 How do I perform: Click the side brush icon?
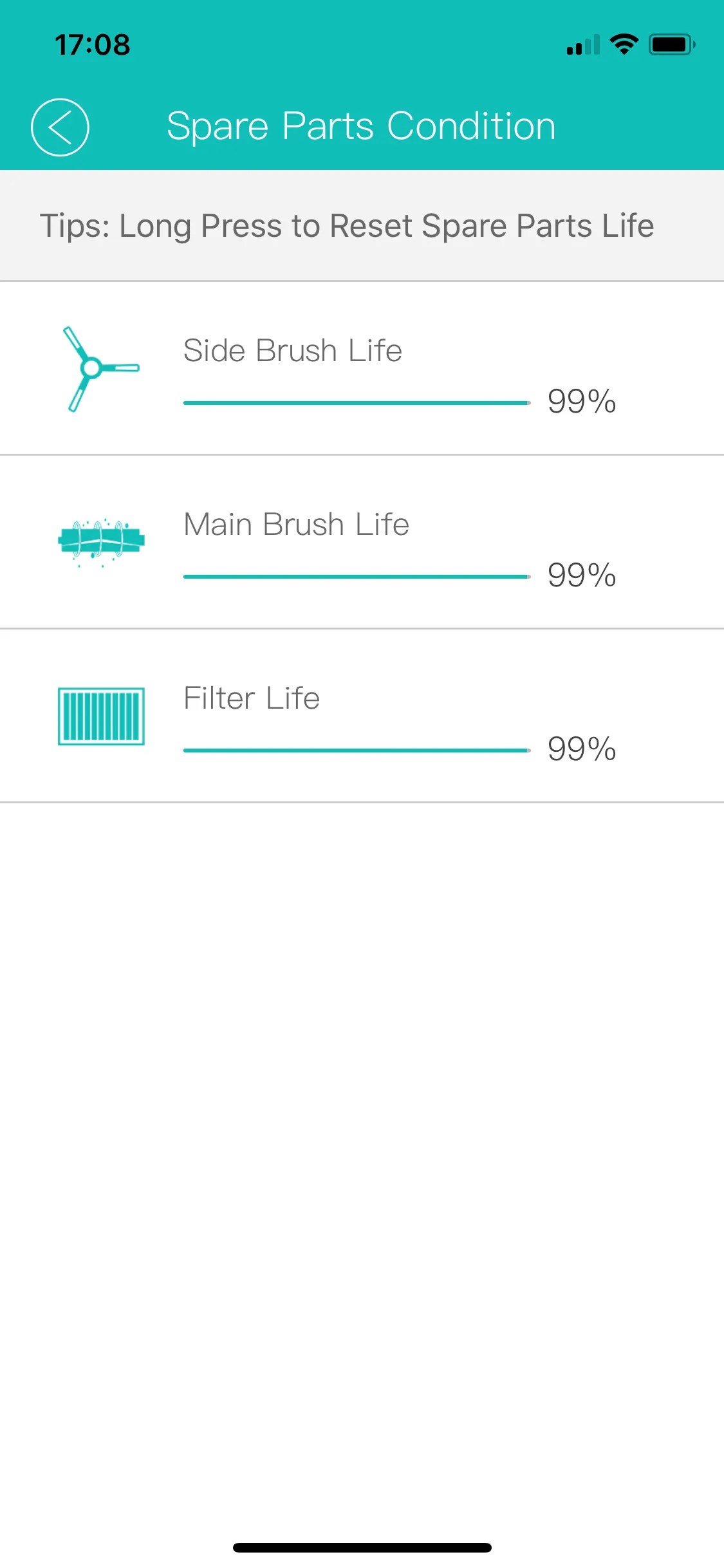100,368
